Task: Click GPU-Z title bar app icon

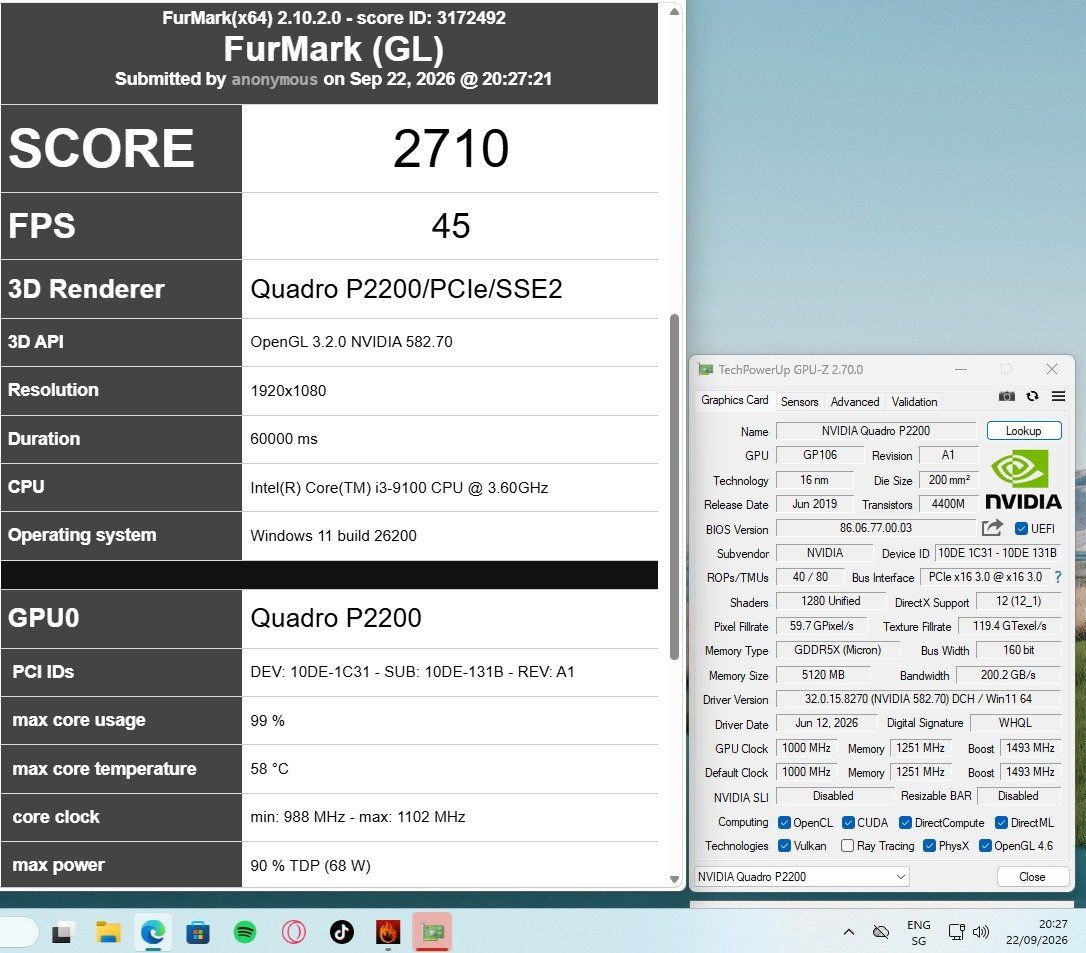Action: (705, 369)
